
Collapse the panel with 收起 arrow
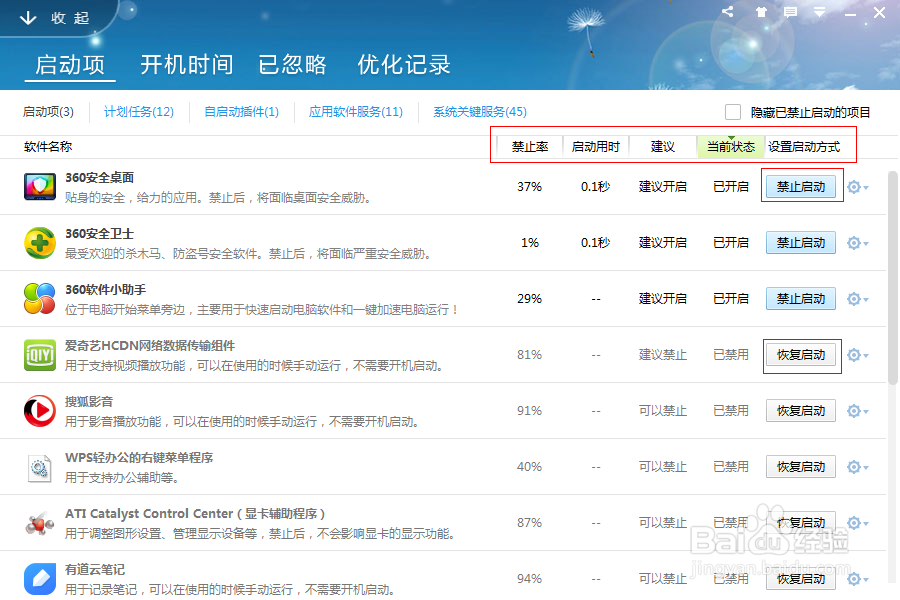54,18
